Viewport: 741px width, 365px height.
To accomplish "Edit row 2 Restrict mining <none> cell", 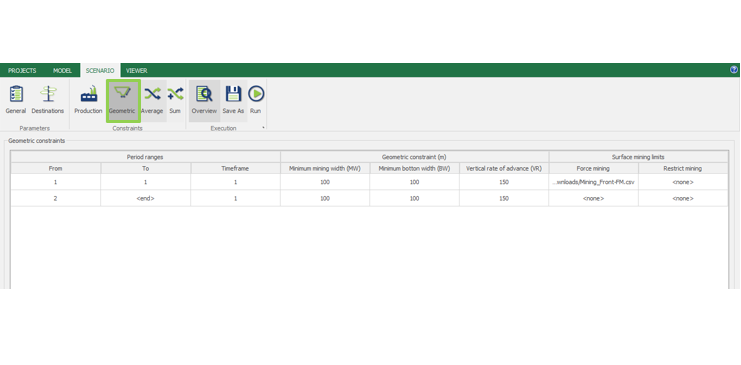I will pyautogui.click(x=683, y=199).
